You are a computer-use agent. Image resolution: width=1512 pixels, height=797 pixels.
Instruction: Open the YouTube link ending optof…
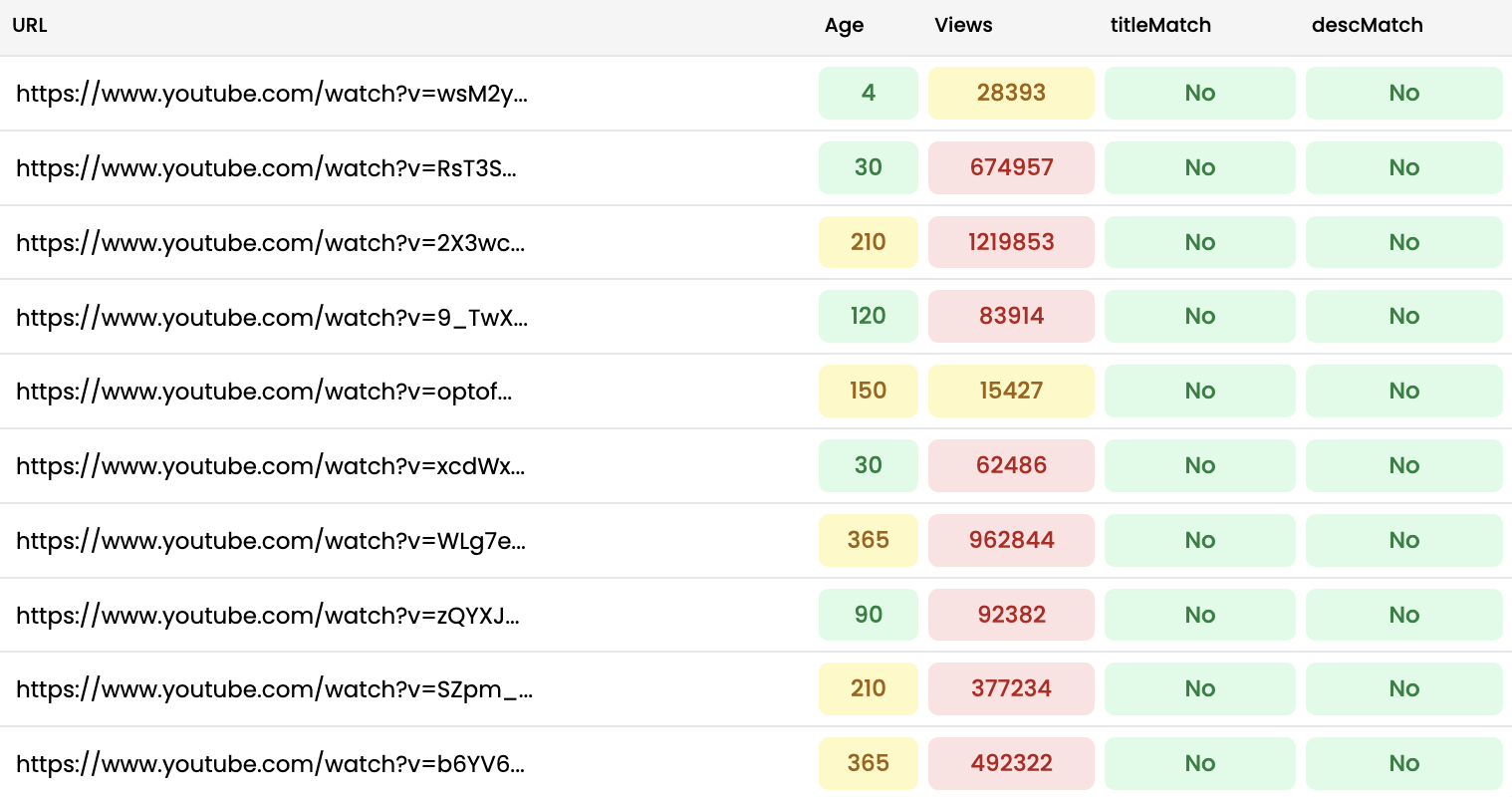264,392
